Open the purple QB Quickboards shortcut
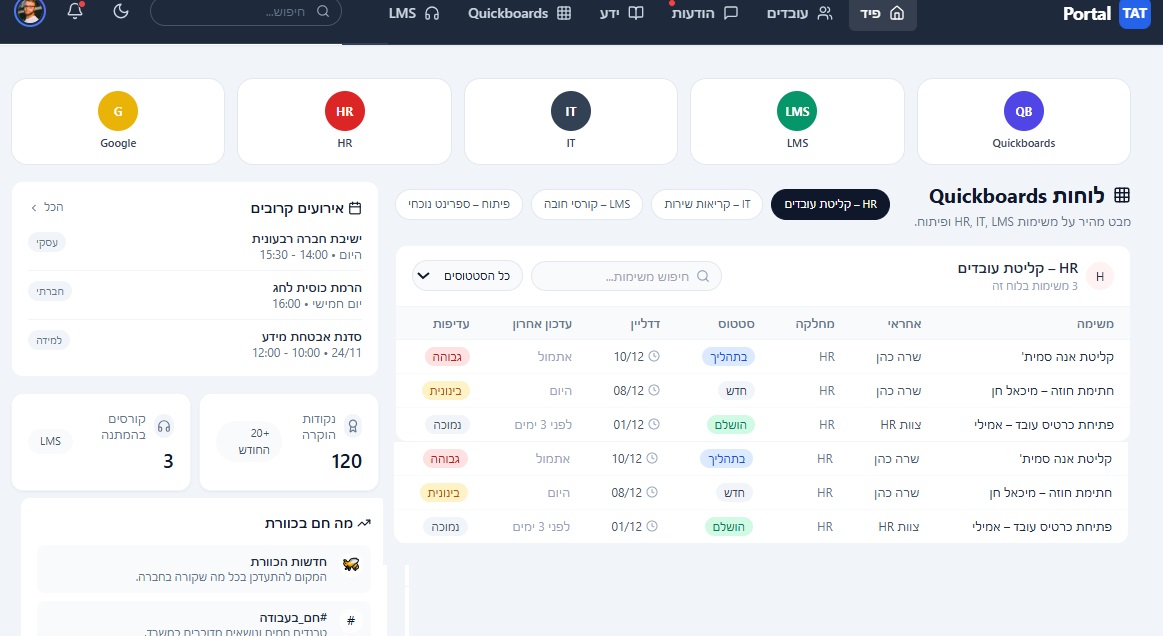The height and width of the screenshot is (636, 1163). (x=1023, y=111)
